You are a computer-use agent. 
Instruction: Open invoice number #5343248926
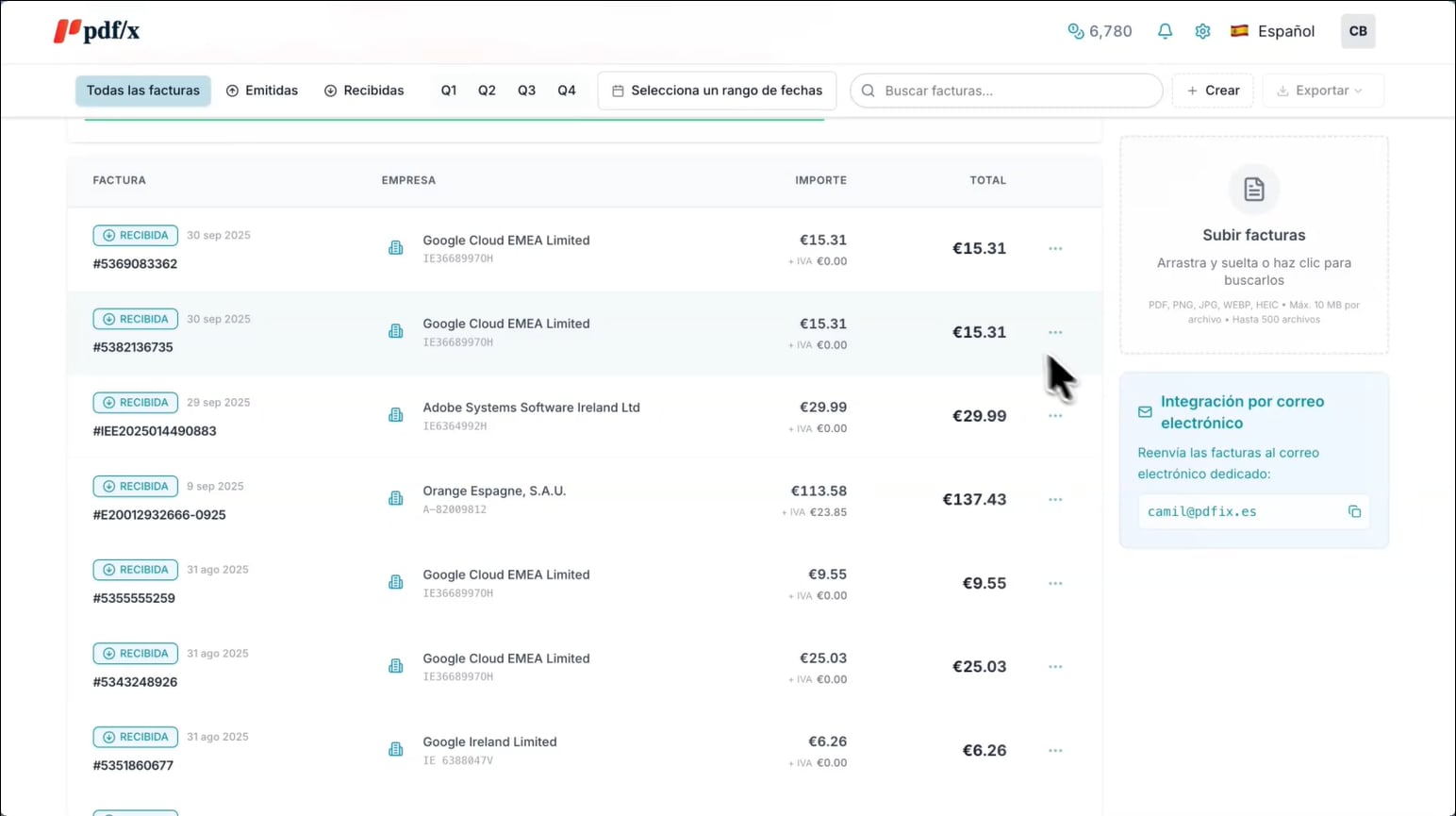(x=135, y=682)
